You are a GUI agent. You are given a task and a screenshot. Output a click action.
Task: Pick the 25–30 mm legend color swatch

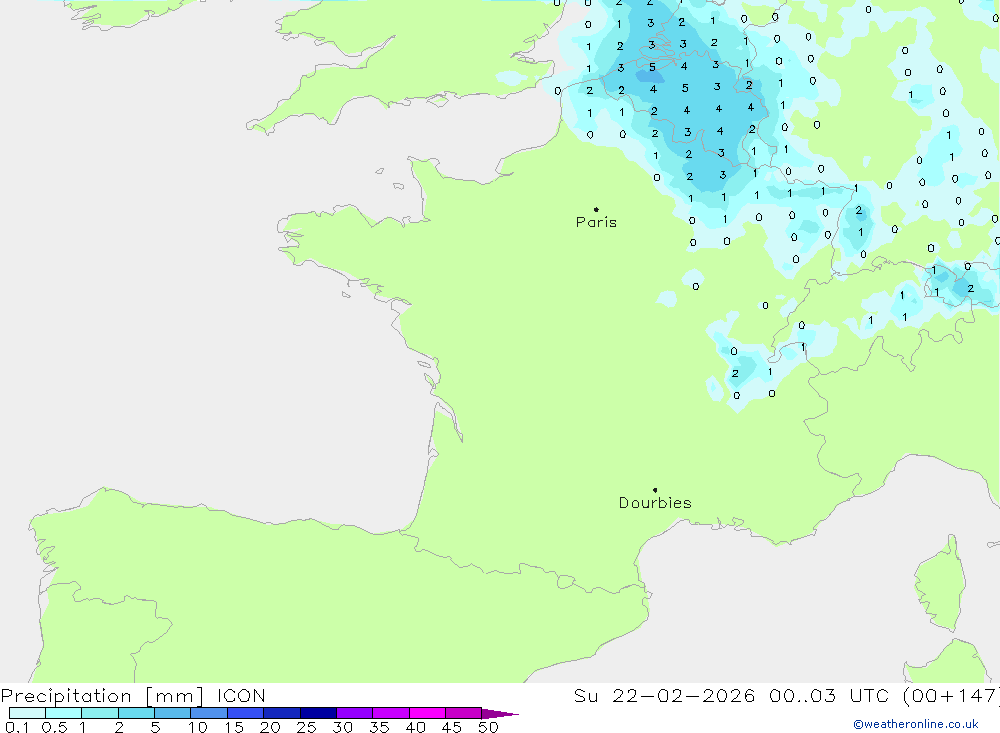click(318, 713)
